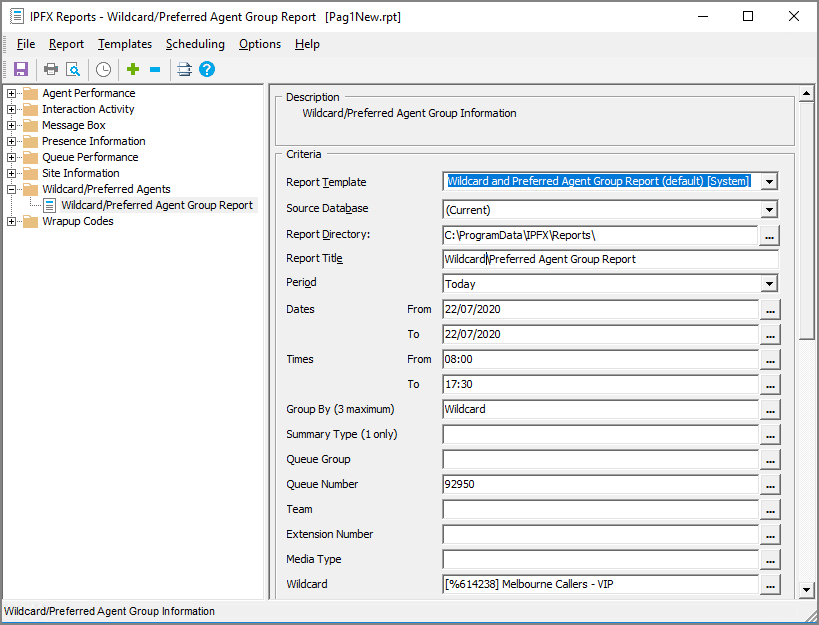This screenshot has width=819, height=625.
Task: Click the Print icon in toolbar
Action: [x=51, y=69]
